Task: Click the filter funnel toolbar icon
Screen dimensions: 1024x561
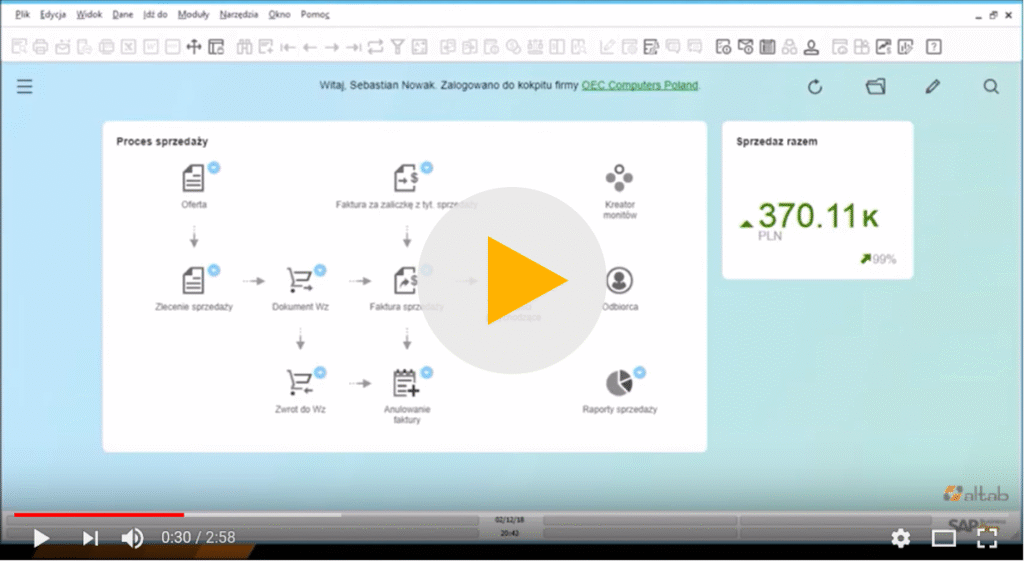Action: pos(397,46)
